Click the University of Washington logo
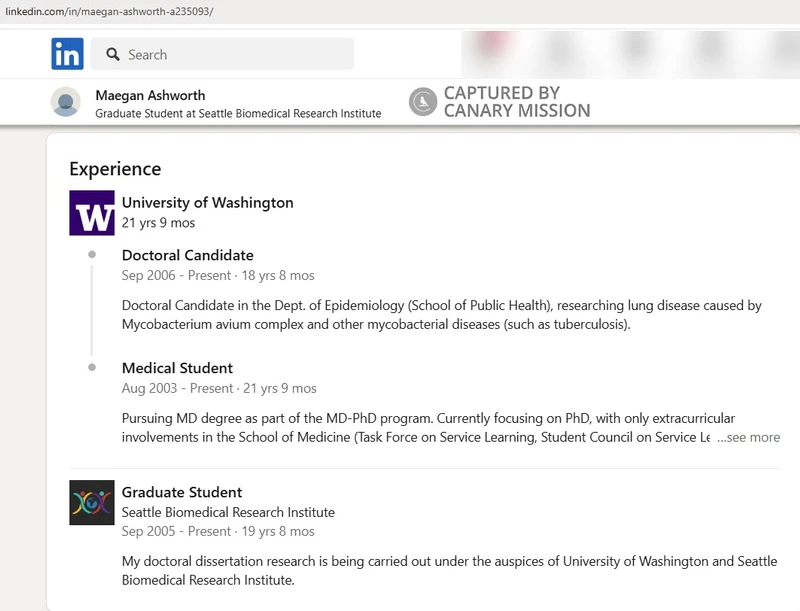This screenshot has height=611, width=800. [x=92, y=213]
